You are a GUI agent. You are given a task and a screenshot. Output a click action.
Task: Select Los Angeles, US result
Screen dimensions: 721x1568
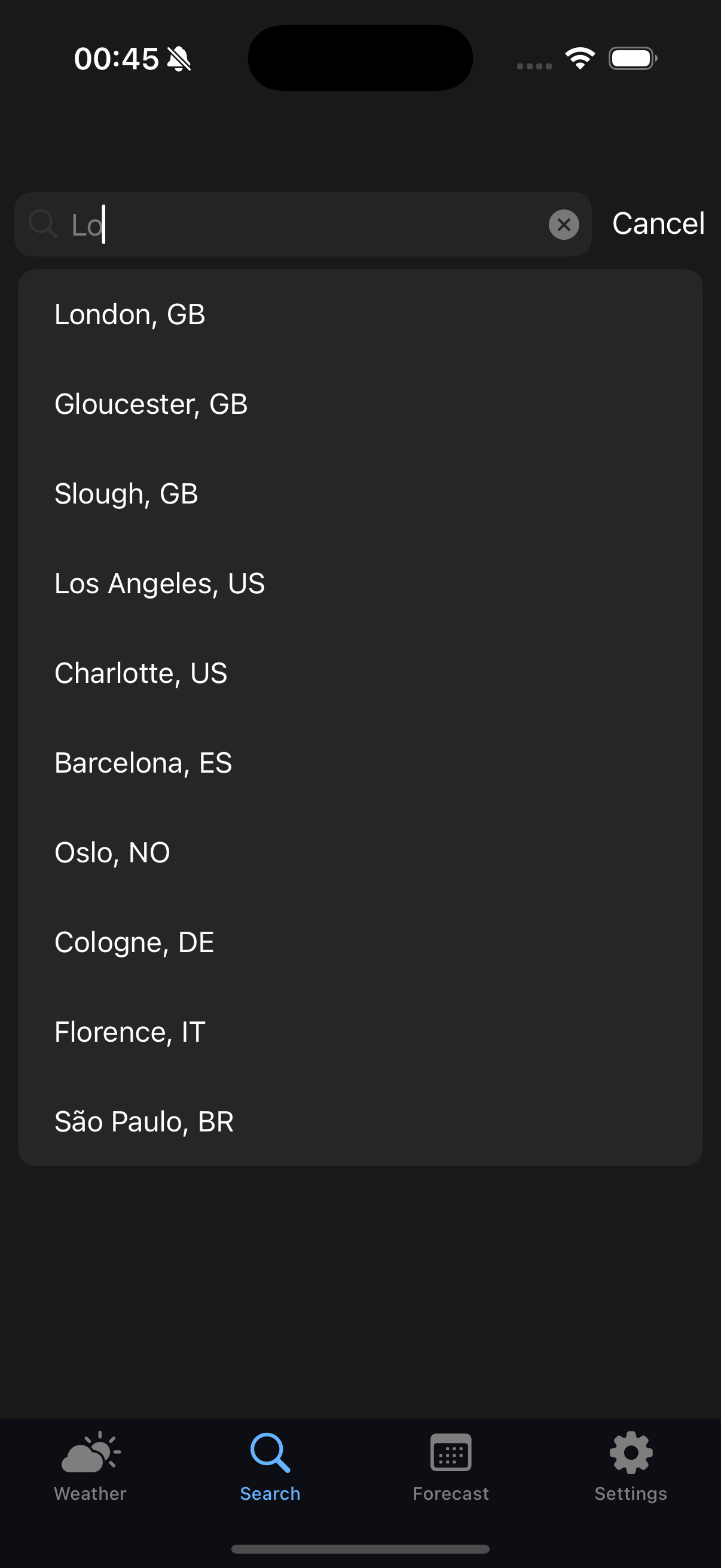[160, 584]
